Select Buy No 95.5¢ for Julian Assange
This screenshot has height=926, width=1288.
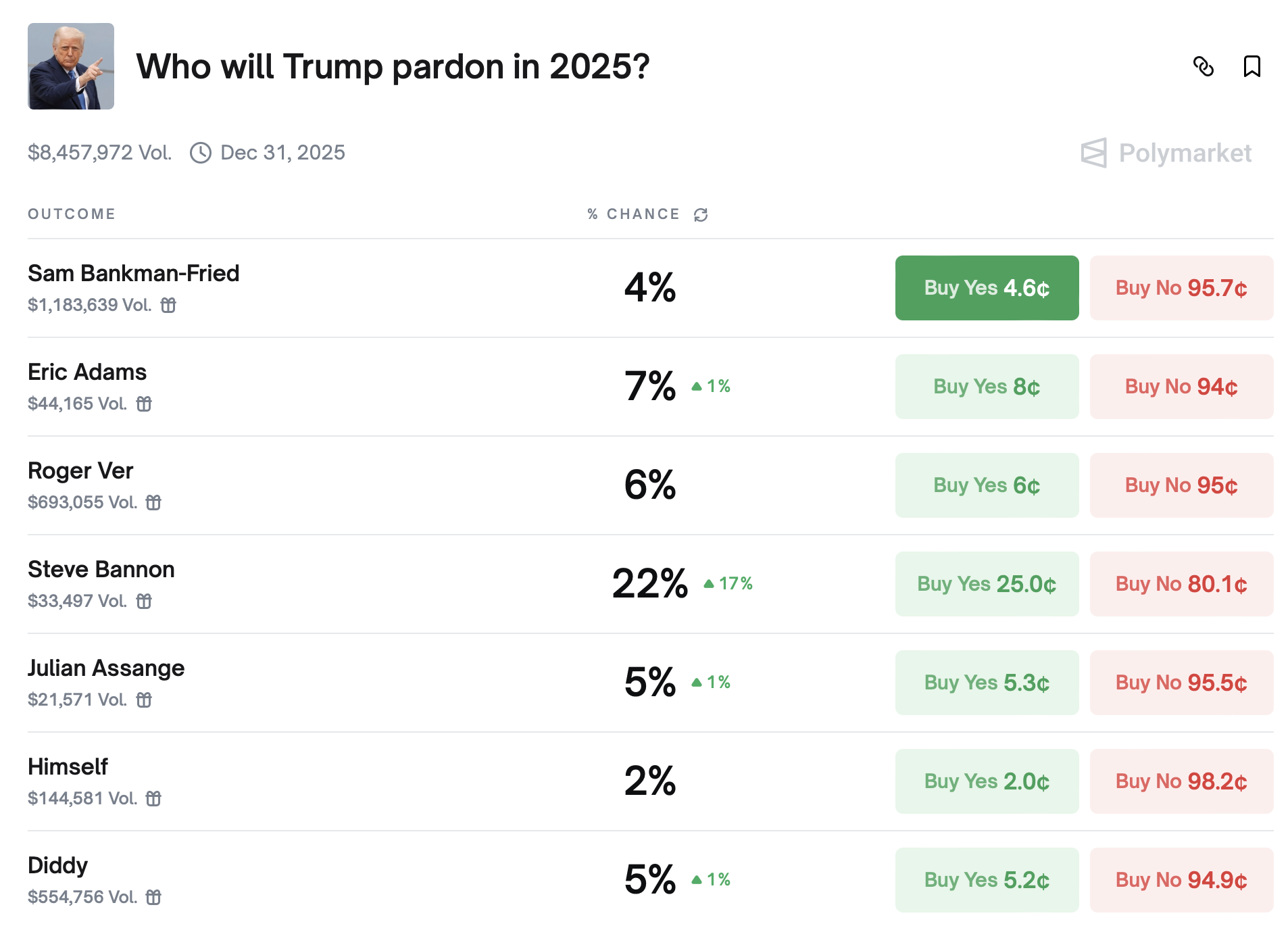1181,683
